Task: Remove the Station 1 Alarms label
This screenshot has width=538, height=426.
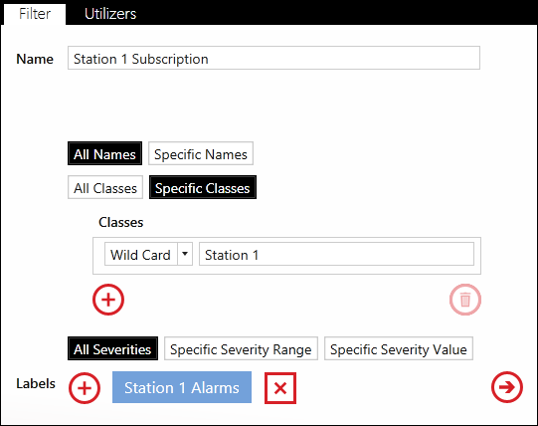Action: (280, 388)
